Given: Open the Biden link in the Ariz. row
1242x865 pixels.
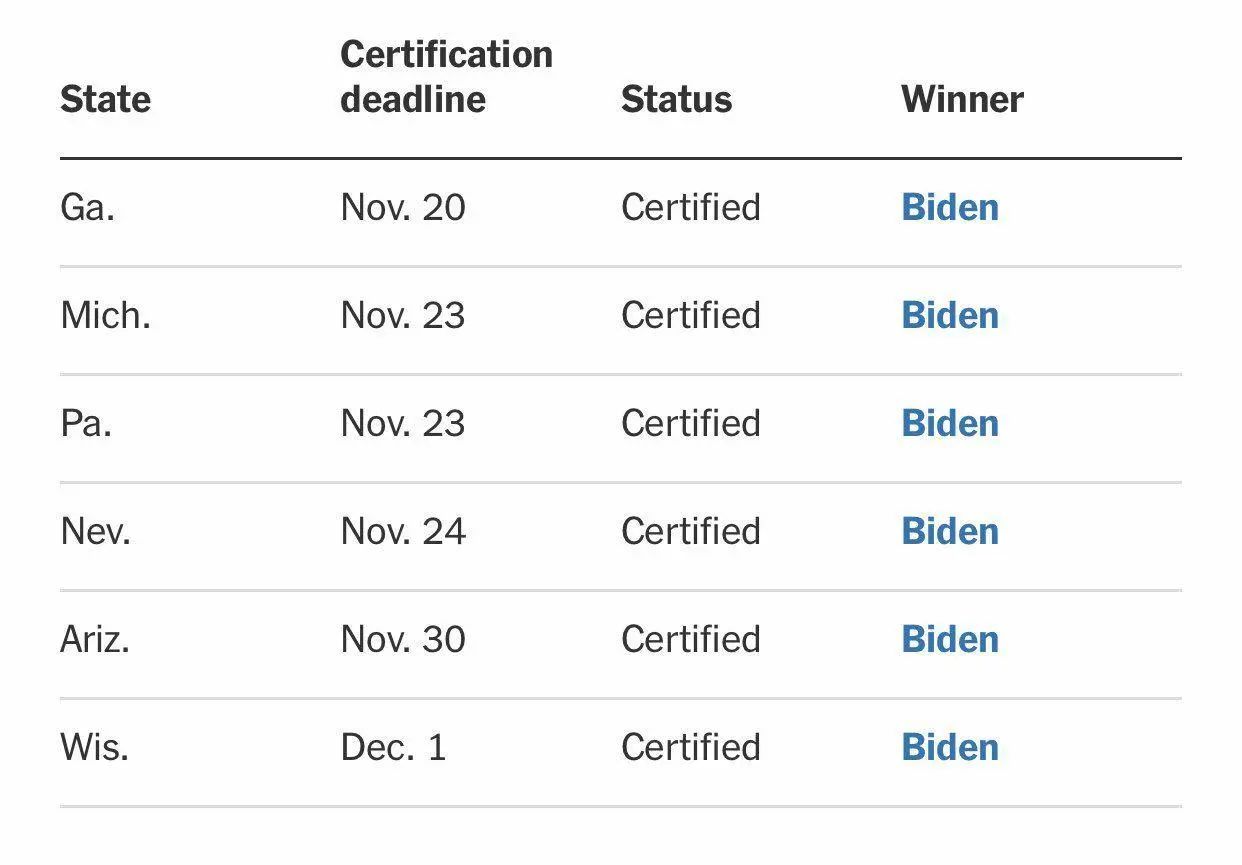Looking at the screenshot, I should point(950,639).
